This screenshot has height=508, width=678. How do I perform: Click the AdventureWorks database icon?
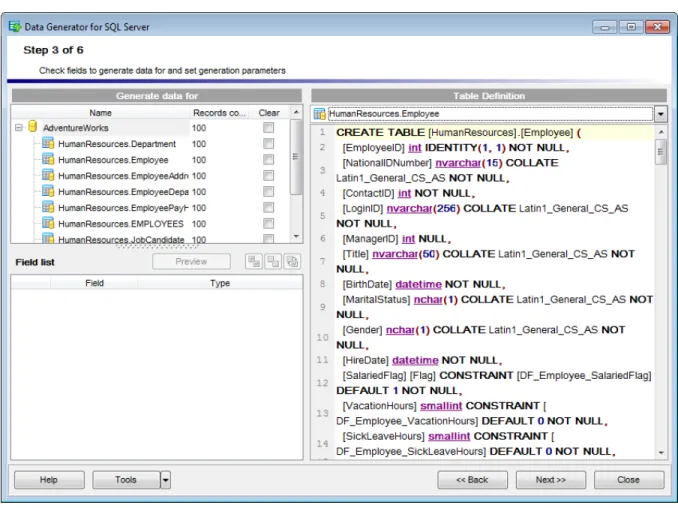(33, 127)
